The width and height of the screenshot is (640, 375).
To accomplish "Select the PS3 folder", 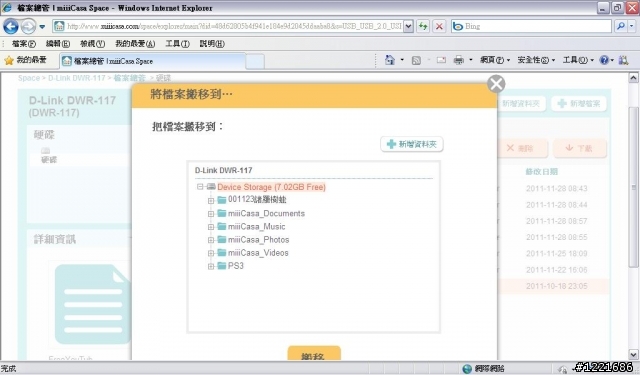I will tap(236, 266).
